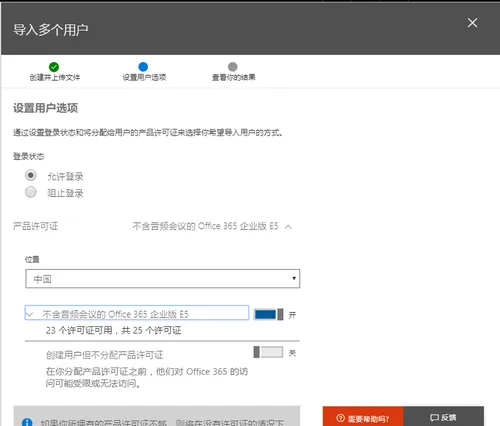This screenshot has width=500, height=426.
Task: Click the 设置用户选项 heading
Action: click(45, 108)
